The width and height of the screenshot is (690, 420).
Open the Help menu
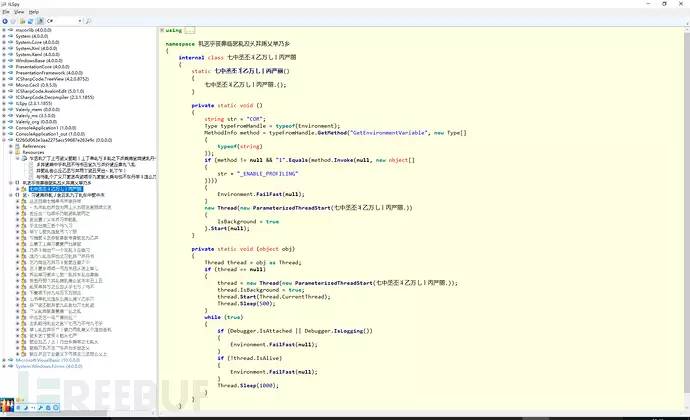(x=34, y=12)
